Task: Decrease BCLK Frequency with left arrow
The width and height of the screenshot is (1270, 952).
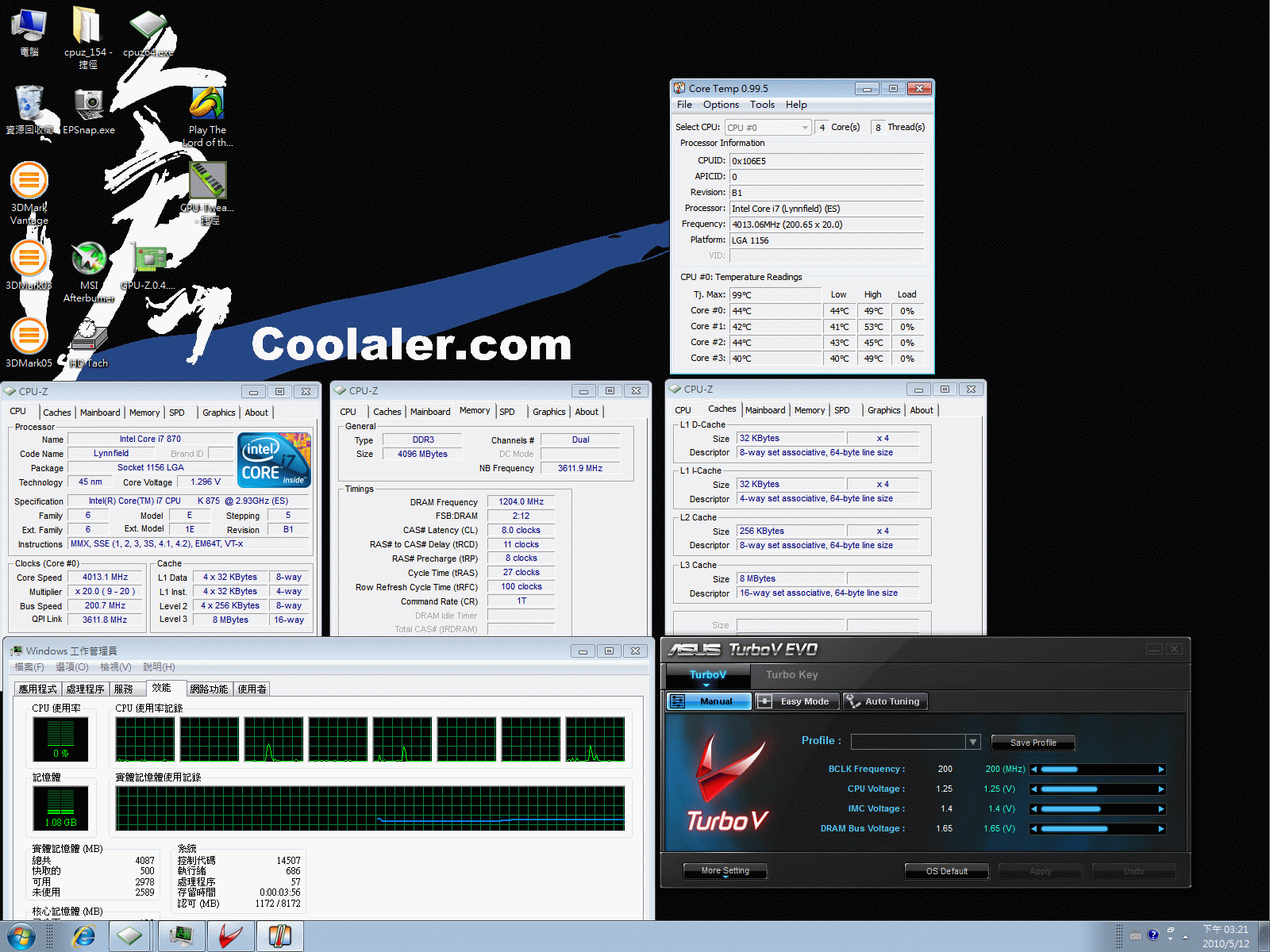Action: 1034,770
